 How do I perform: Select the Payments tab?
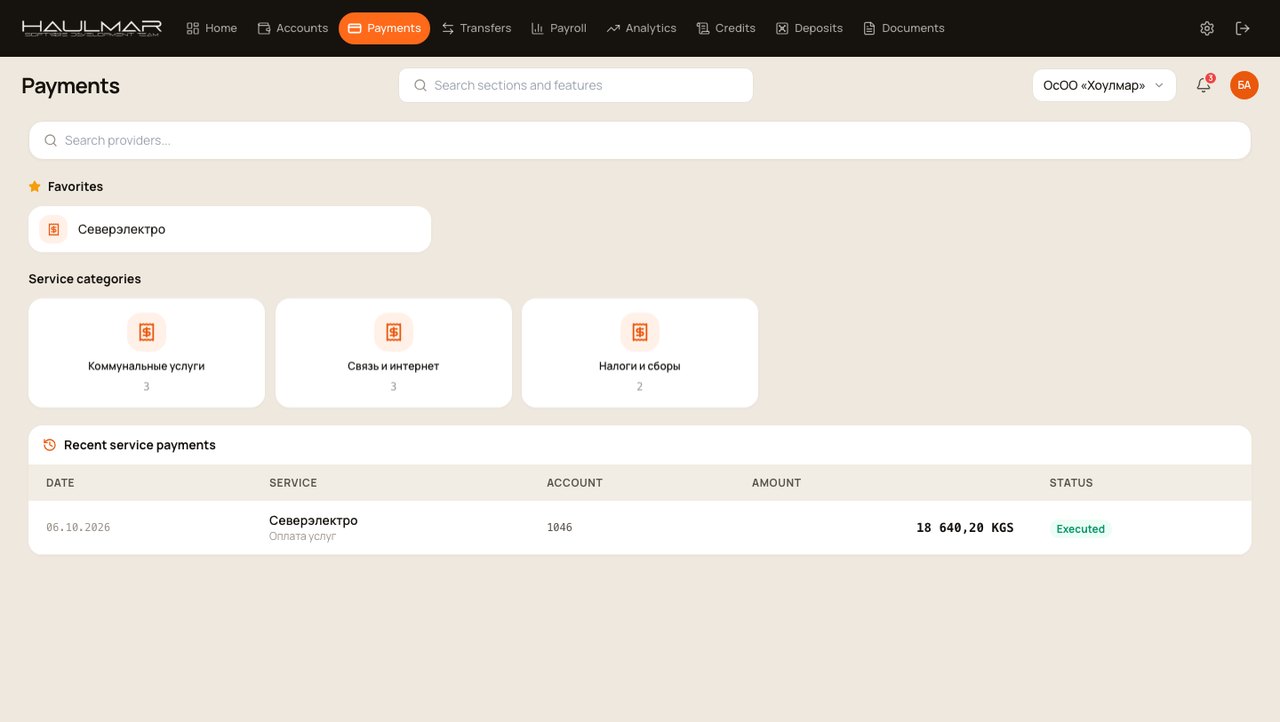(x=384, y=28)
